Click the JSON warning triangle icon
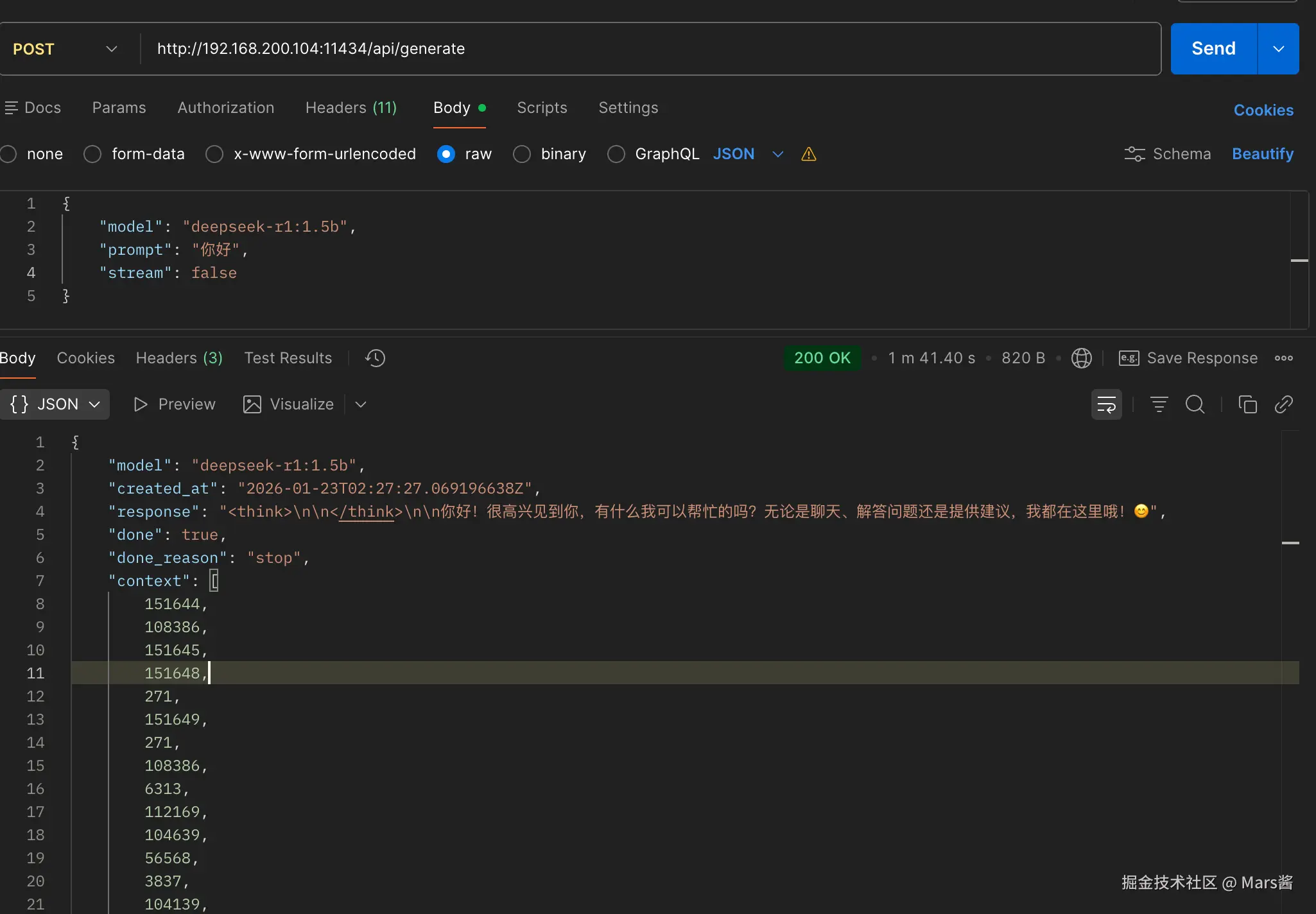Screen dimensions: 1316x914 [x=808, y=154]
